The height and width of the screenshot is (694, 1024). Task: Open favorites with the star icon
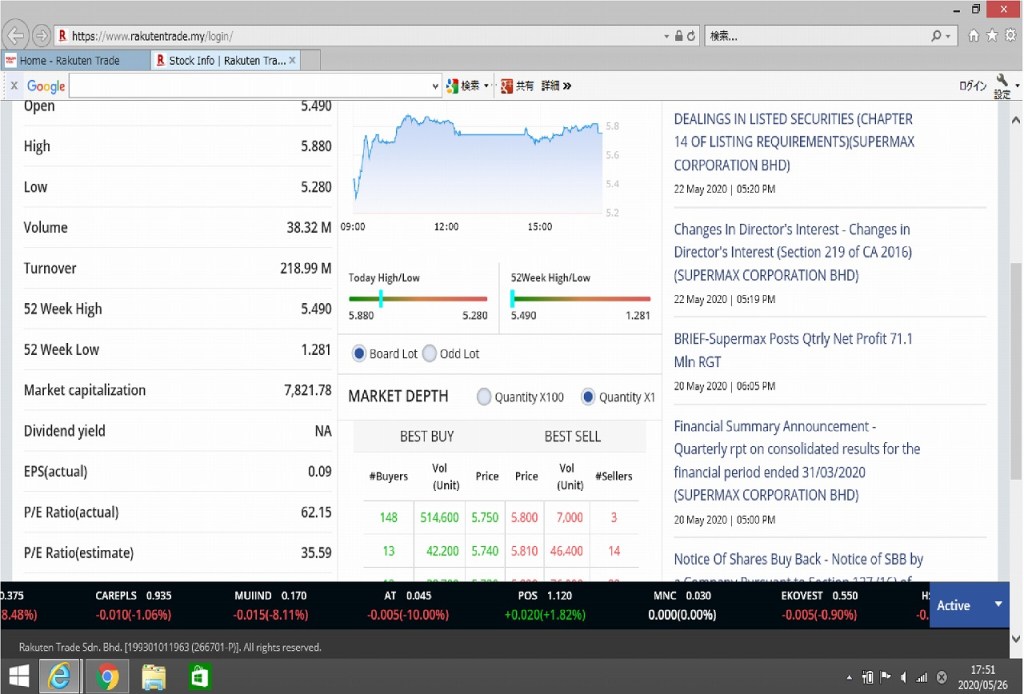pyautogui.click(x=992, y=36)
